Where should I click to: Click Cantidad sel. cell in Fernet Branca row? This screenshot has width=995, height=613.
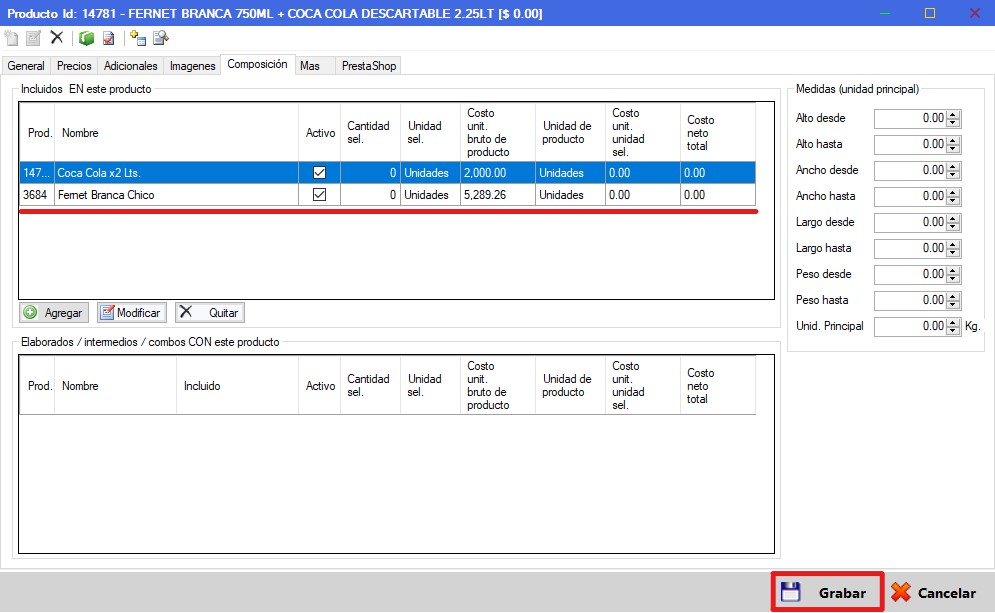[370, 195]
